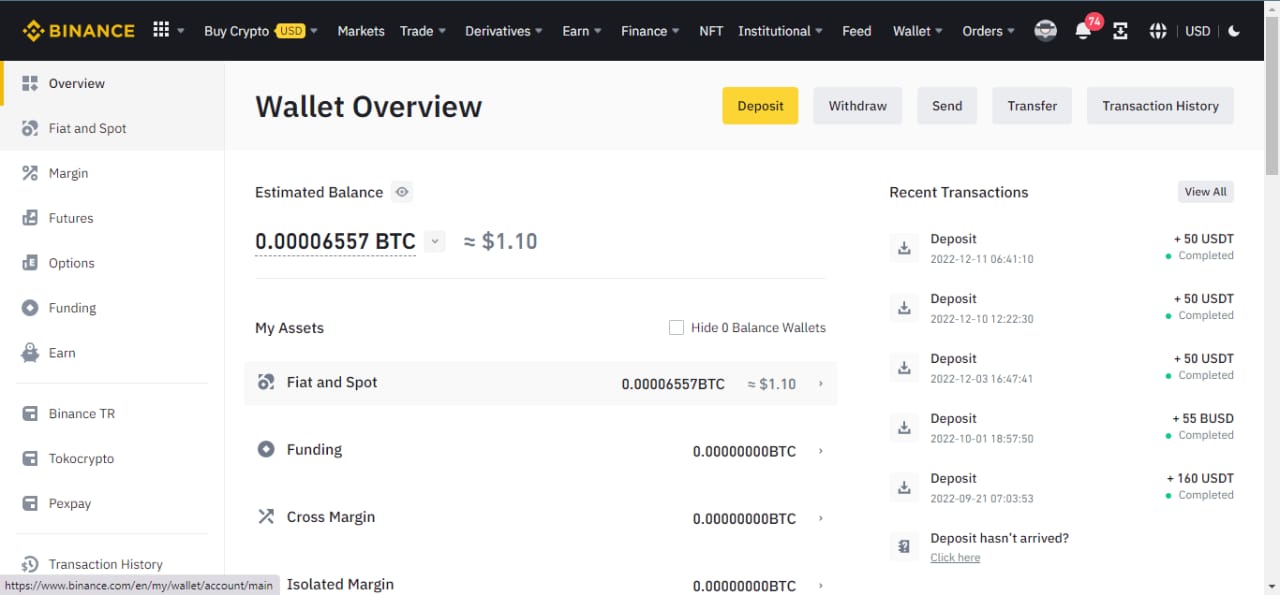The width and height of the screenshot is (1280, 595).
Task: Click the yellow Deposit button
Action: [760, 106]
